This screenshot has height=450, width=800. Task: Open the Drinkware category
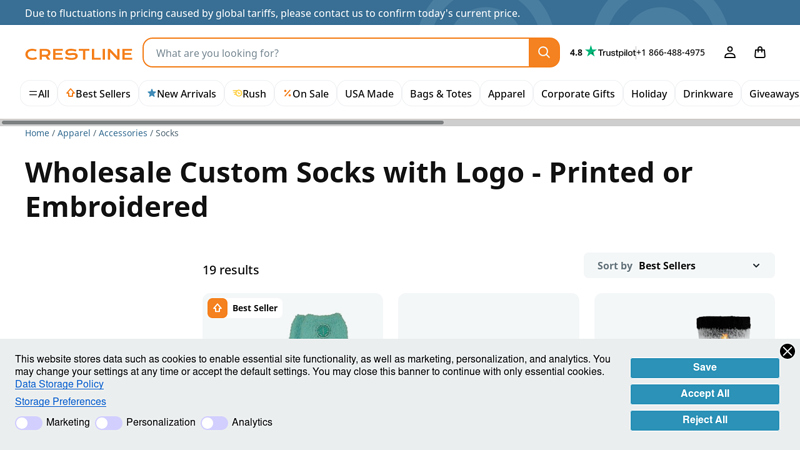(x=708, y=94)
